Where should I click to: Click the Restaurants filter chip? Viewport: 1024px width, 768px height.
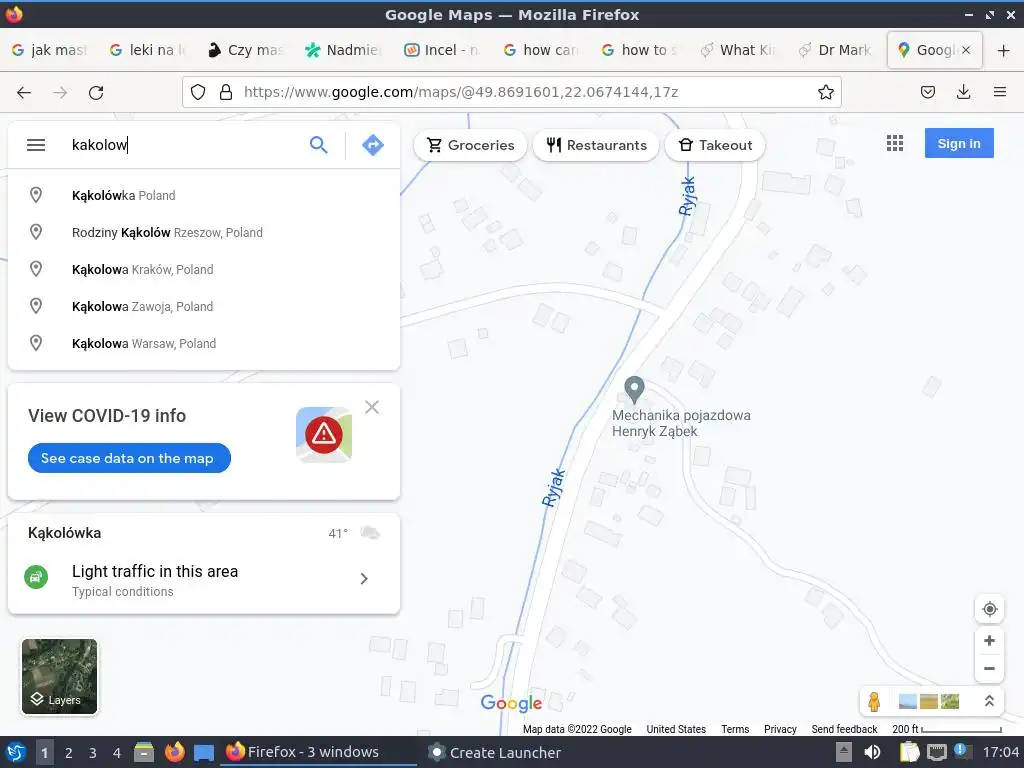[596, 145]
